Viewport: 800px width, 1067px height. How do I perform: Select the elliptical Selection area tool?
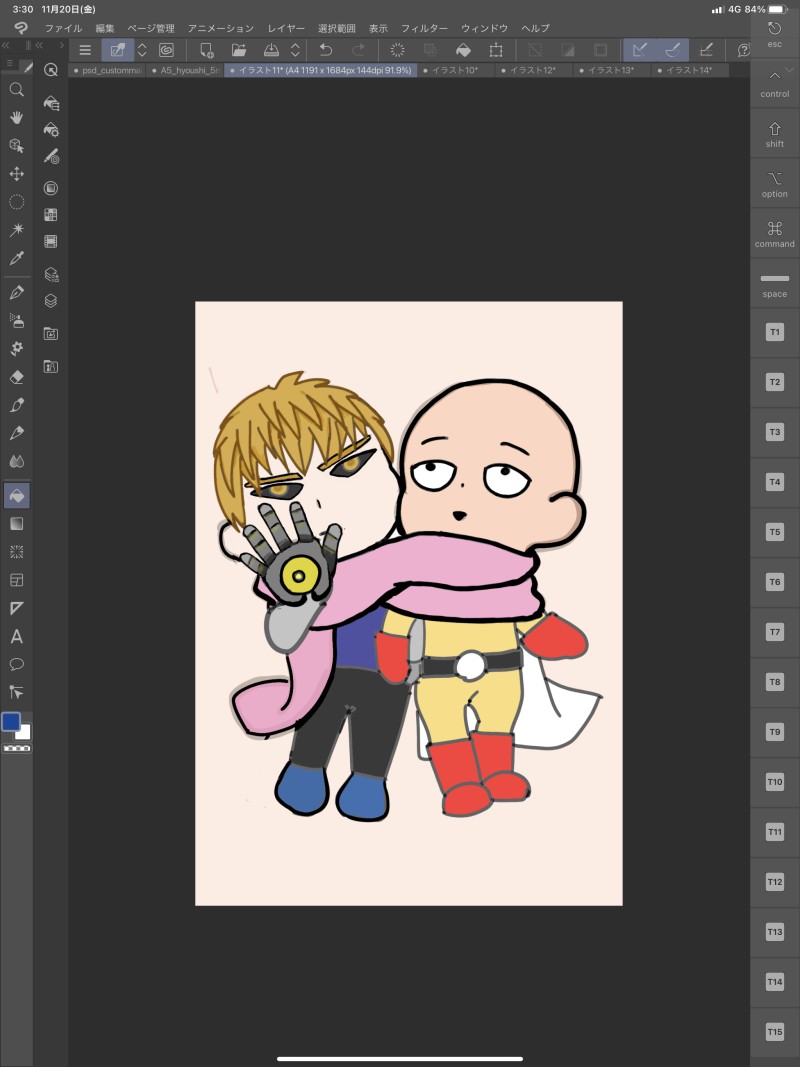16,202
